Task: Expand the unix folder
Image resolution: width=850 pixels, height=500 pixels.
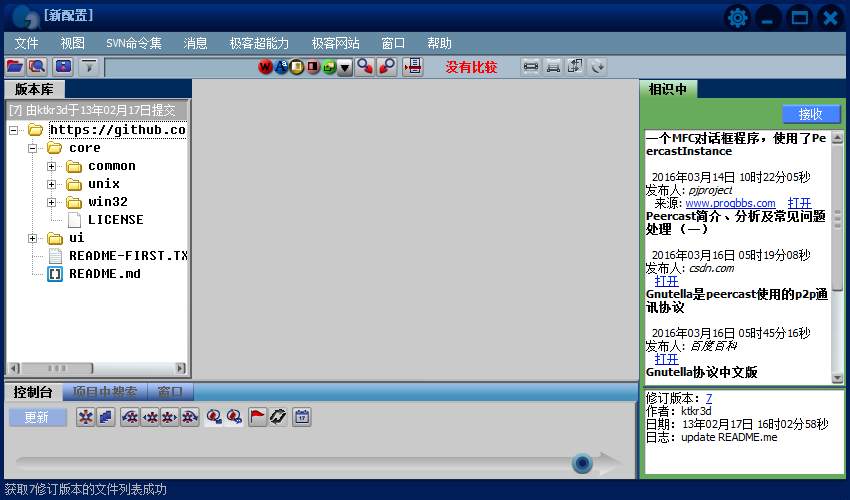Action: [x=51, y=184]
